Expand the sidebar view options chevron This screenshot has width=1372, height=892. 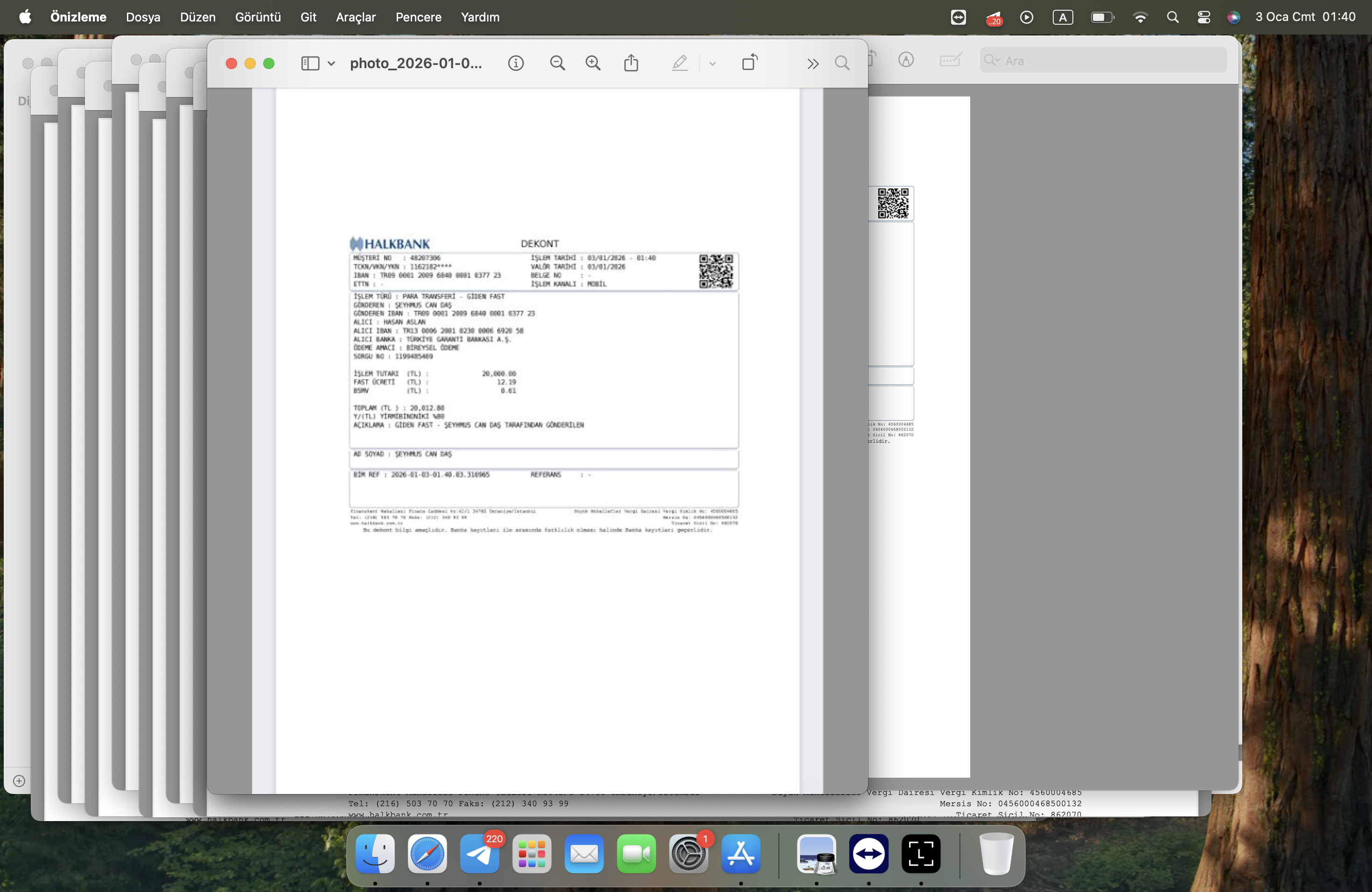(x=331, y=63)
